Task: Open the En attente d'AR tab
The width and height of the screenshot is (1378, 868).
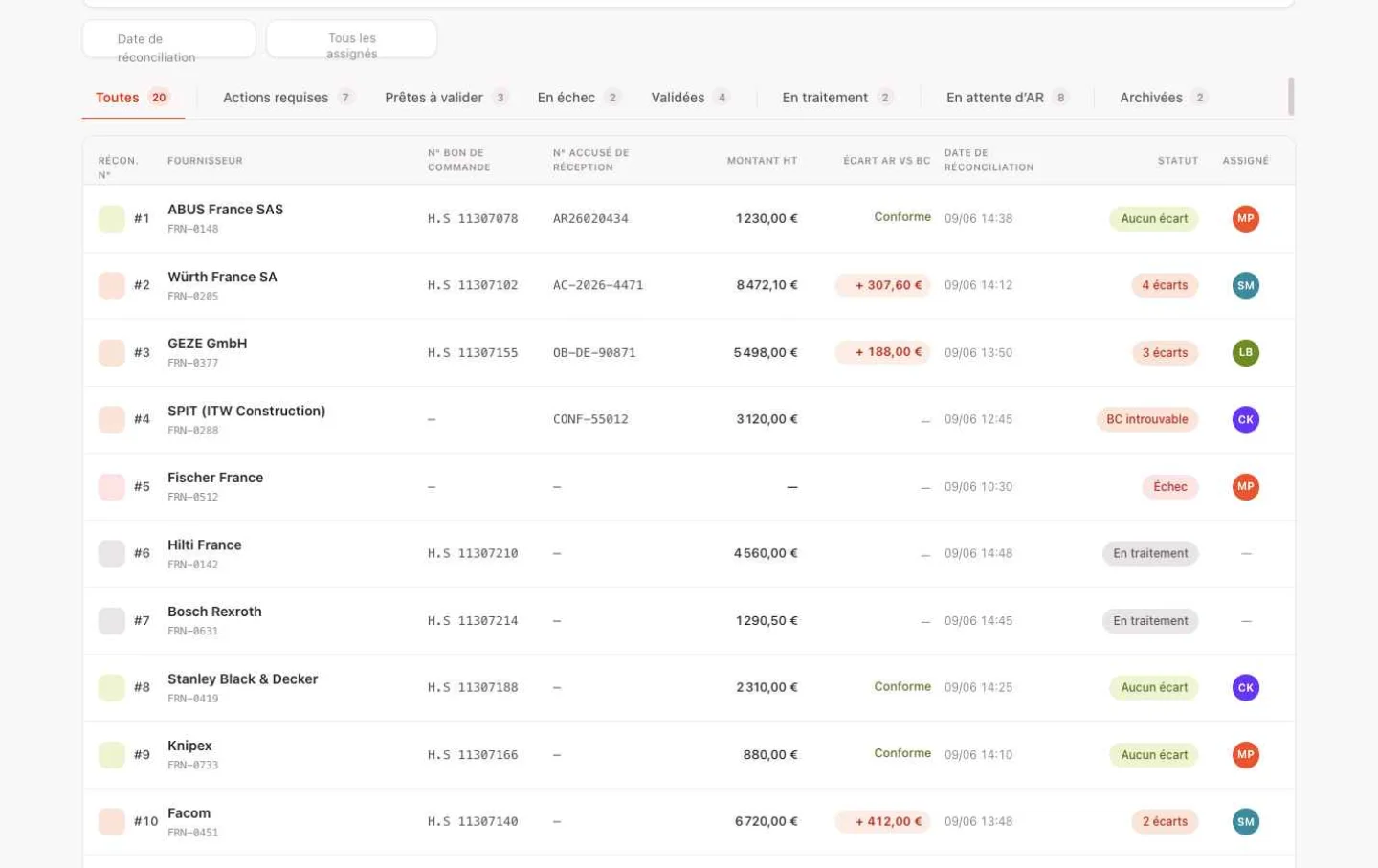Action: 1007,98
